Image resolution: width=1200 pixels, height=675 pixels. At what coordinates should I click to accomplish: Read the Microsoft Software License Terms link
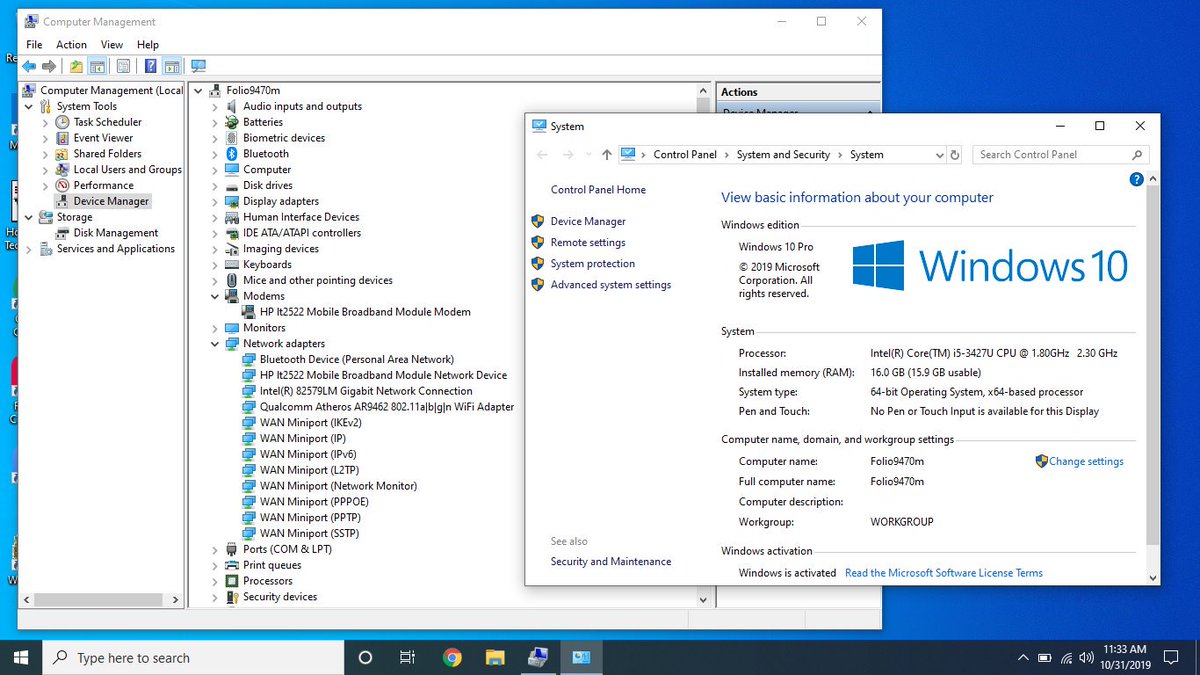pos(943,574)
